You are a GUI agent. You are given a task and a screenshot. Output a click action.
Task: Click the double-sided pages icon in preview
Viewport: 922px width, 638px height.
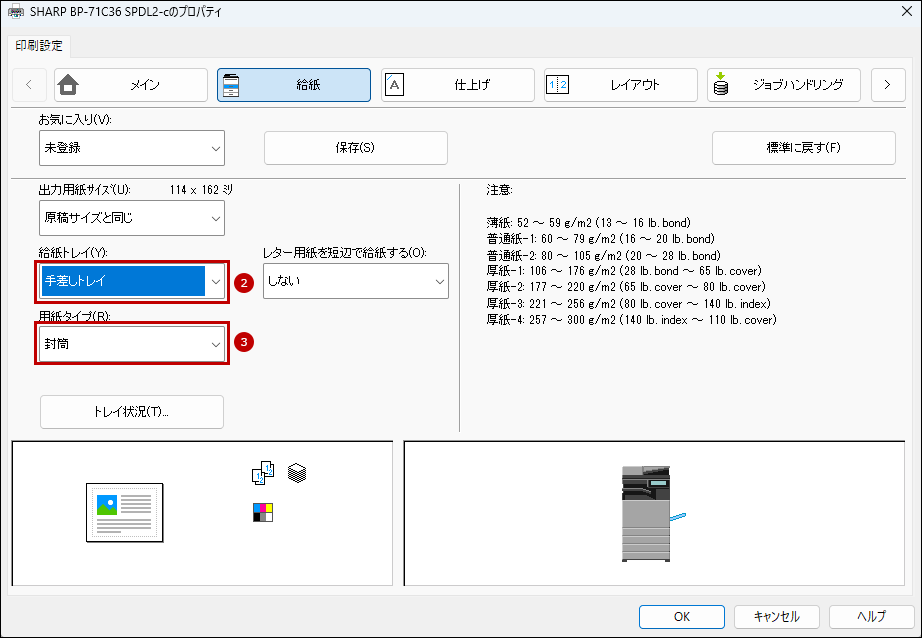pyautogui.click(x=262, y=473)
